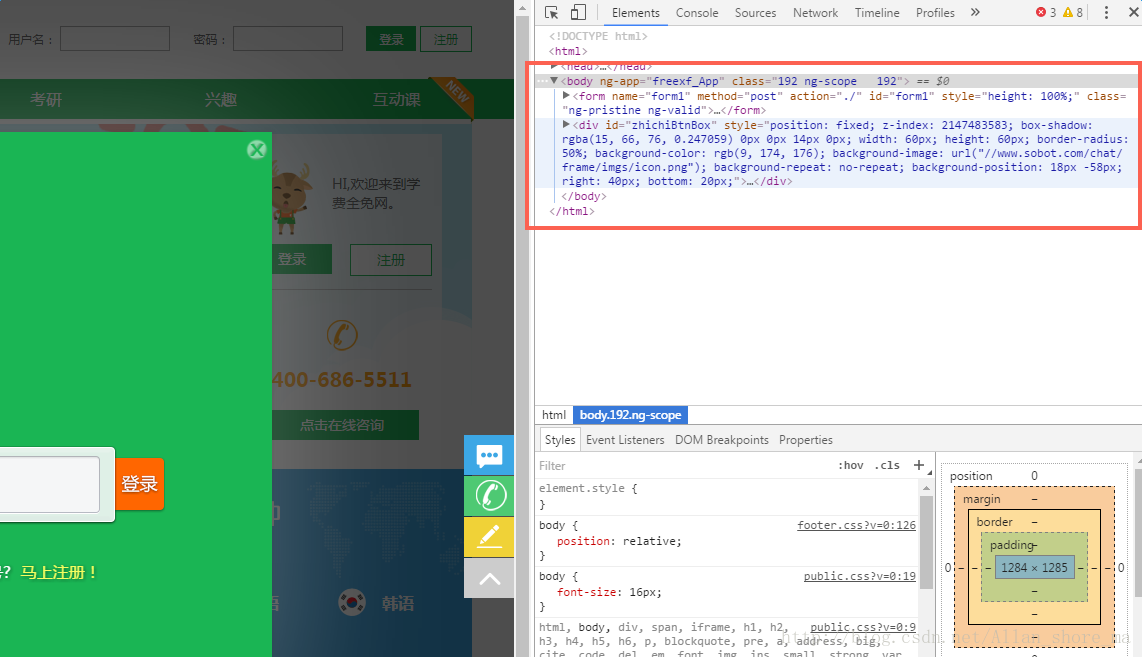Click the 密码 input field
Viewport: 1142px width, 657px height.
288,39
